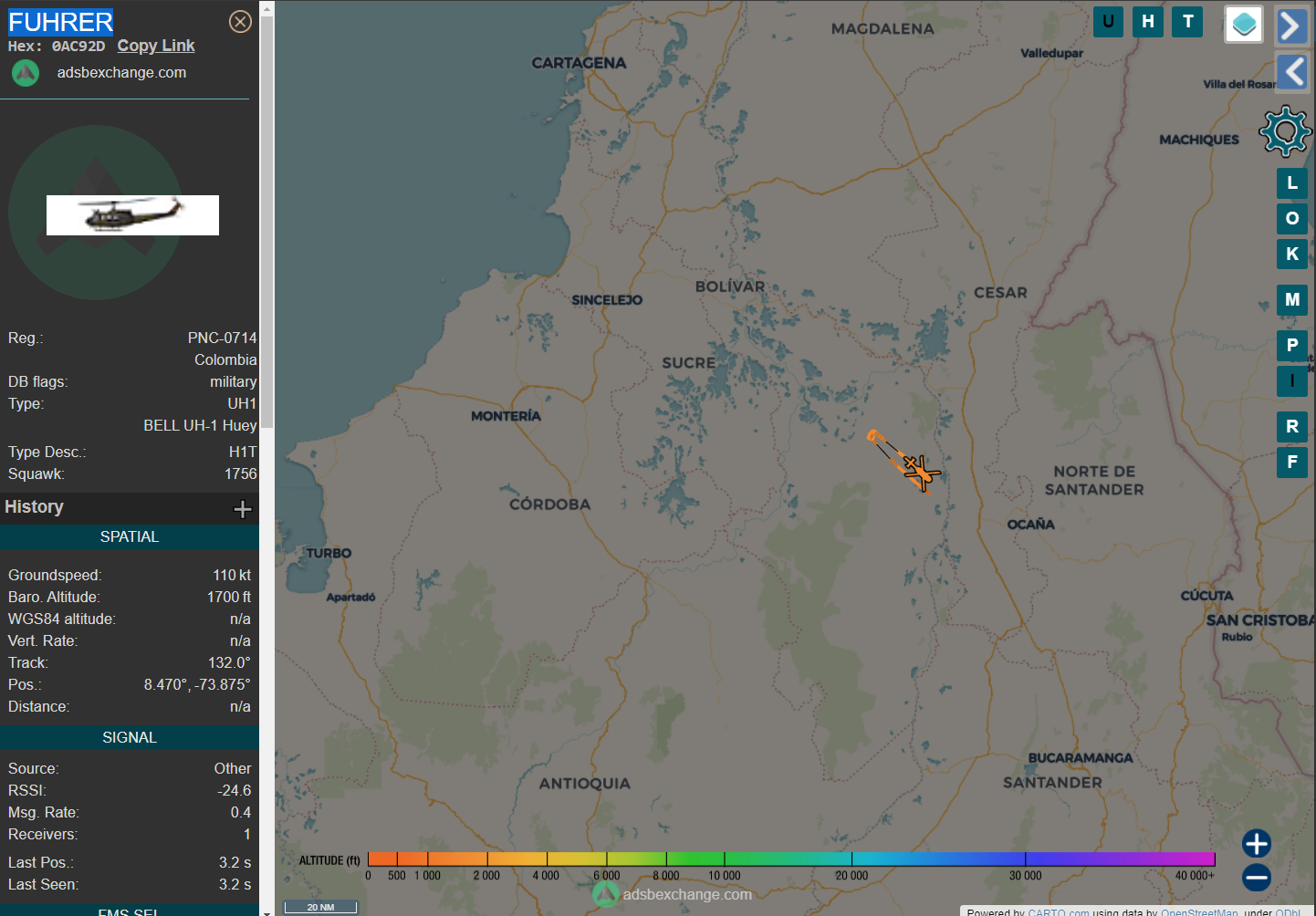Viewport: 1316px width, 916px height.
Task: Click the Type Desc. value H1T
Action: click(x=243, y=453)
